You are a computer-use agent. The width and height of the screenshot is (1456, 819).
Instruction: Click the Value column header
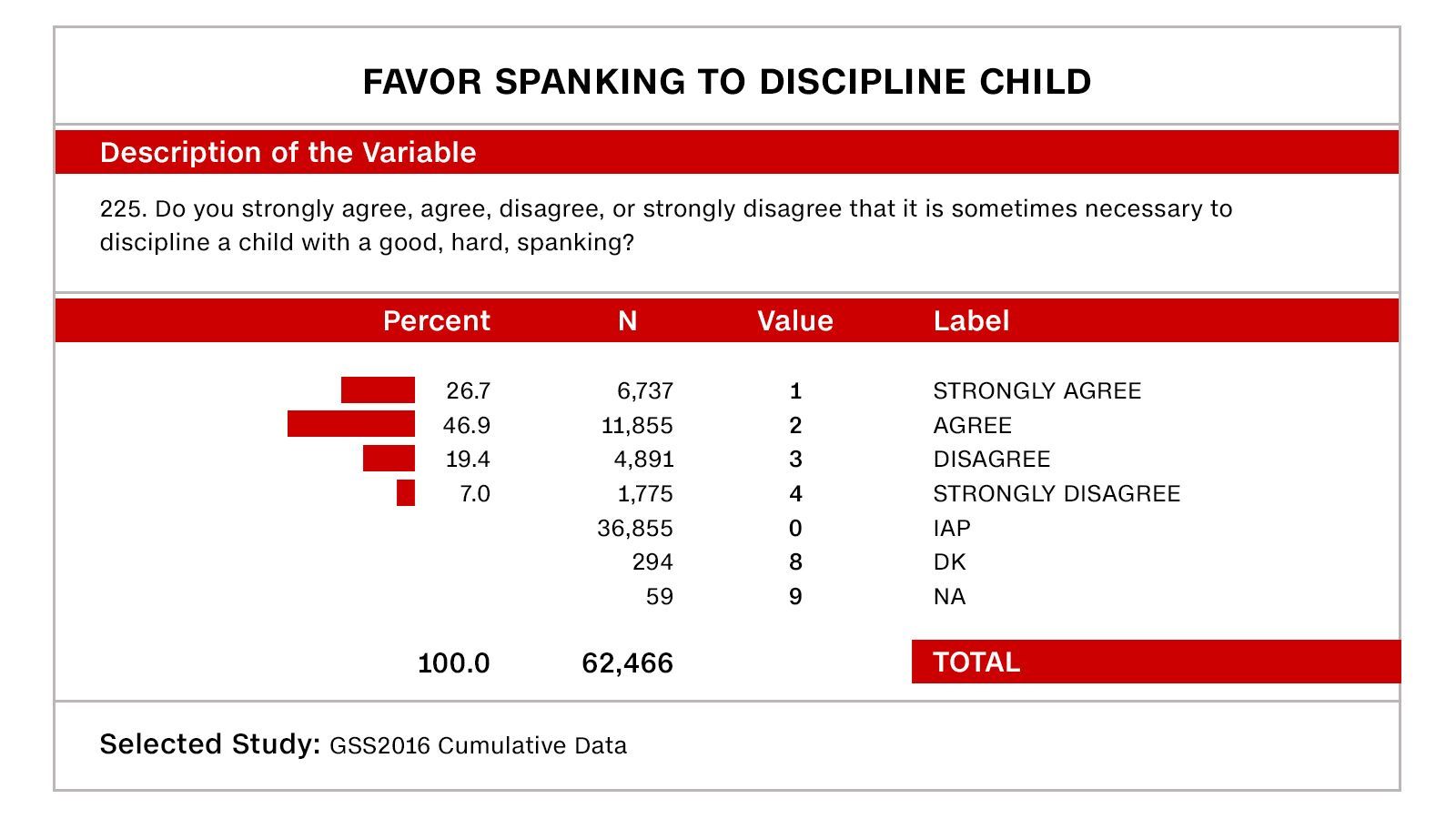click(794, 320)
